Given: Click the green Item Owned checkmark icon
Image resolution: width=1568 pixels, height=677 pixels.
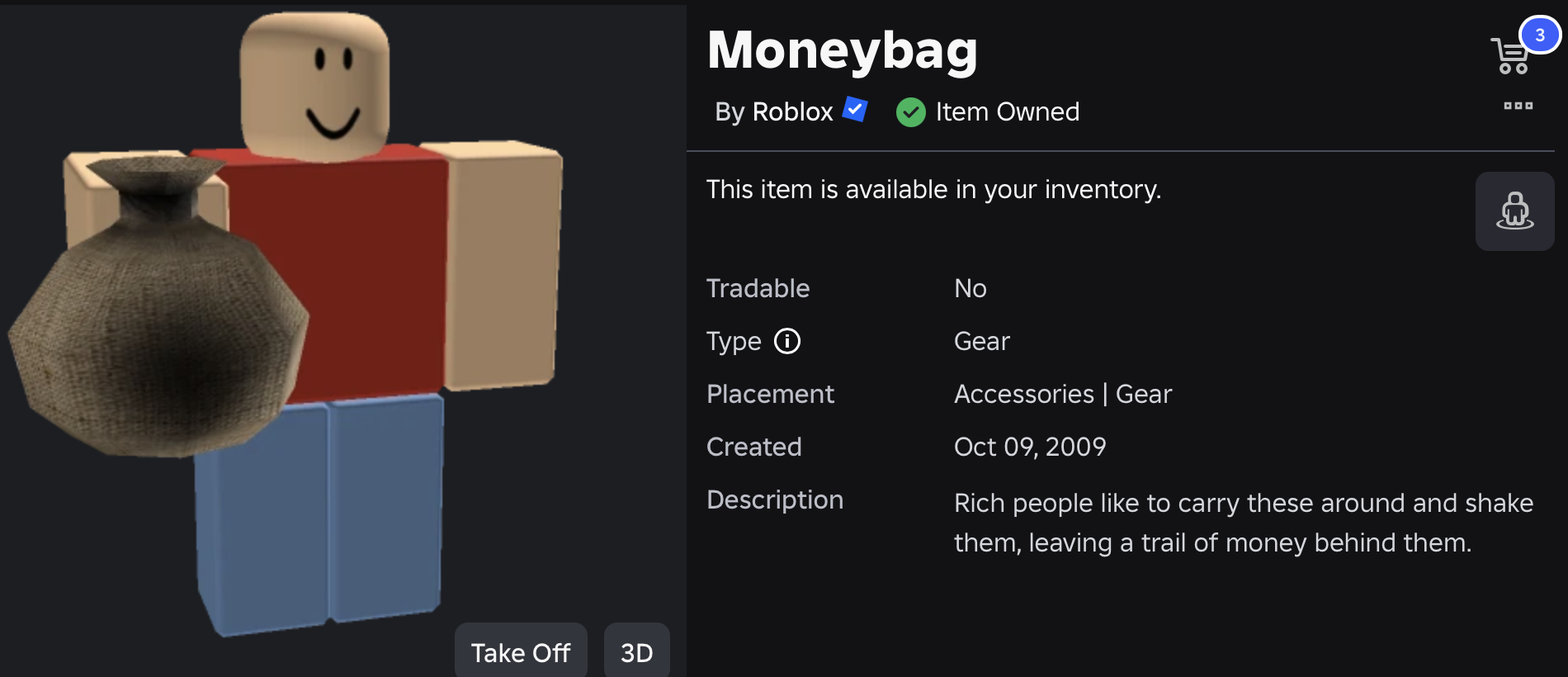Looking at the screenshot, I should pos(911,112).
